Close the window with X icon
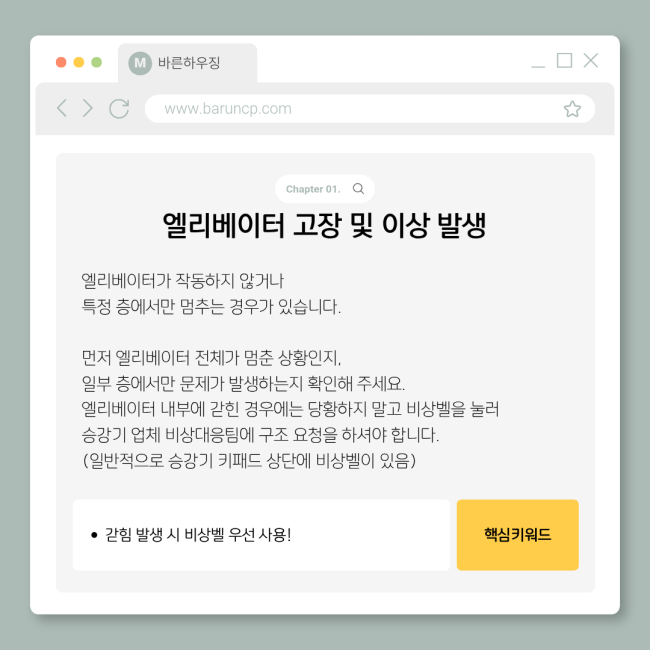Screen dimensions: 650x650 pyautogui.click(x=590, y=61)
